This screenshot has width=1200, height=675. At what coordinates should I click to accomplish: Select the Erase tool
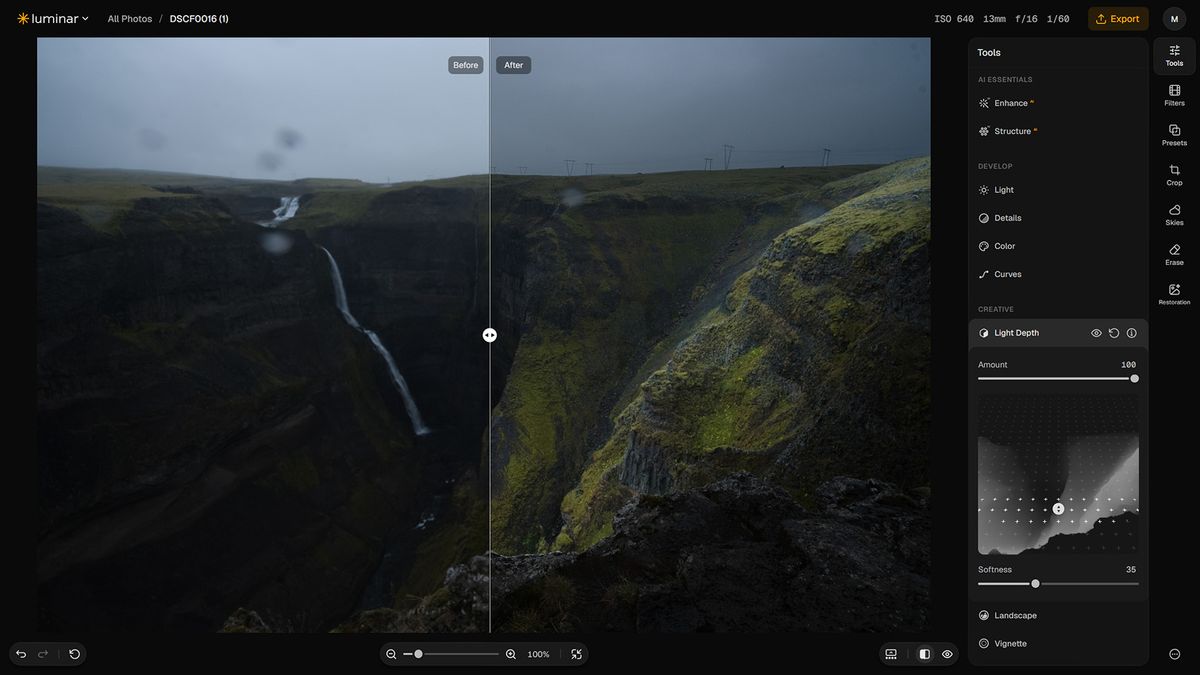click(1174, 256)
